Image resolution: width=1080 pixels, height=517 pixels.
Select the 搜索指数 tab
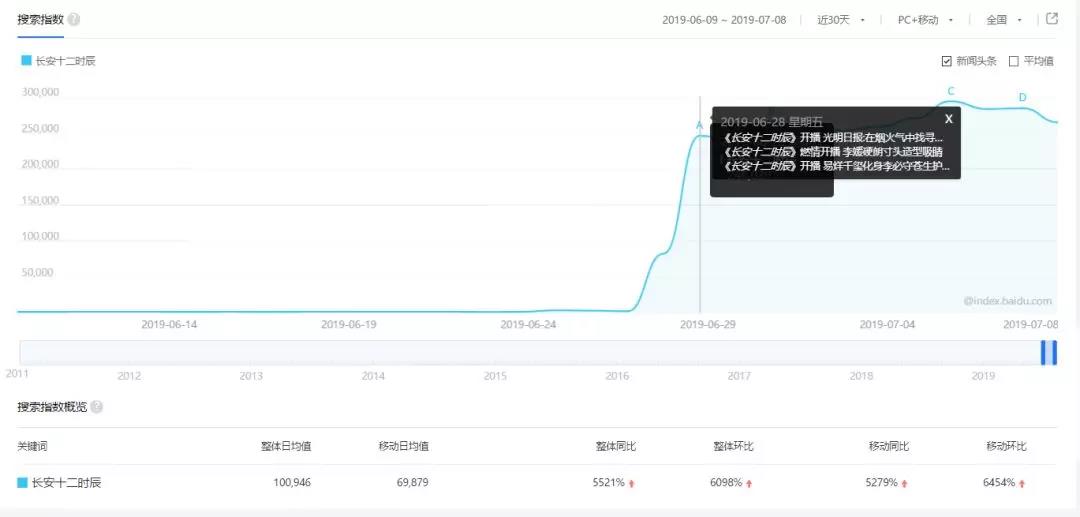pyautogui.click(x=40, y=19)
